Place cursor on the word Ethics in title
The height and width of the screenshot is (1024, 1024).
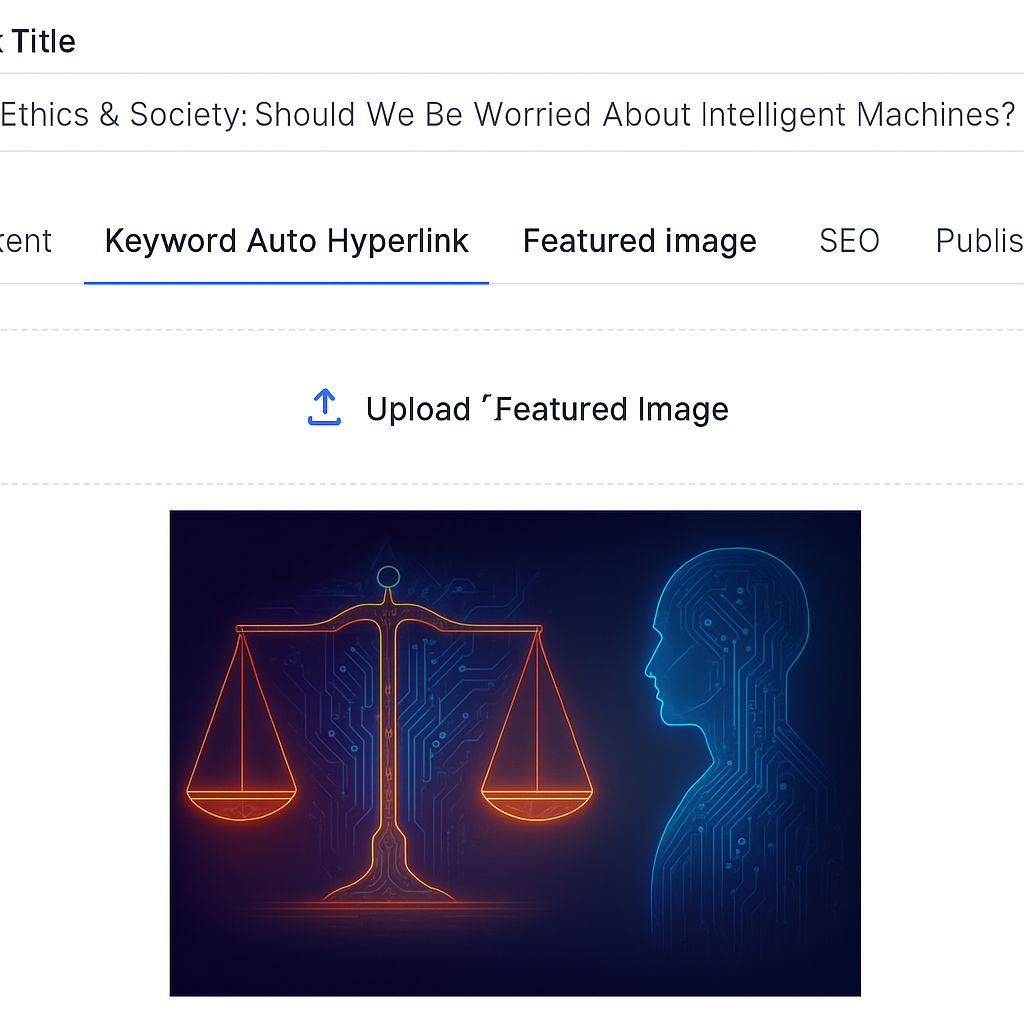point(46,114)
